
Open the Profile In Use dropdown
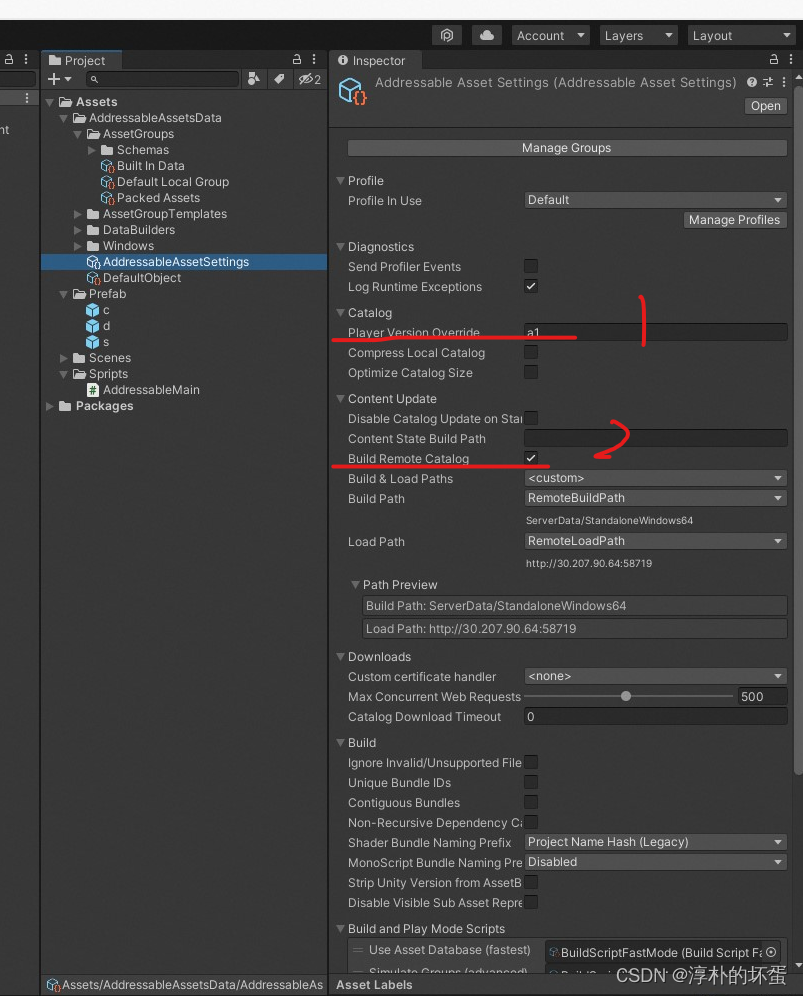coord(655,199)
